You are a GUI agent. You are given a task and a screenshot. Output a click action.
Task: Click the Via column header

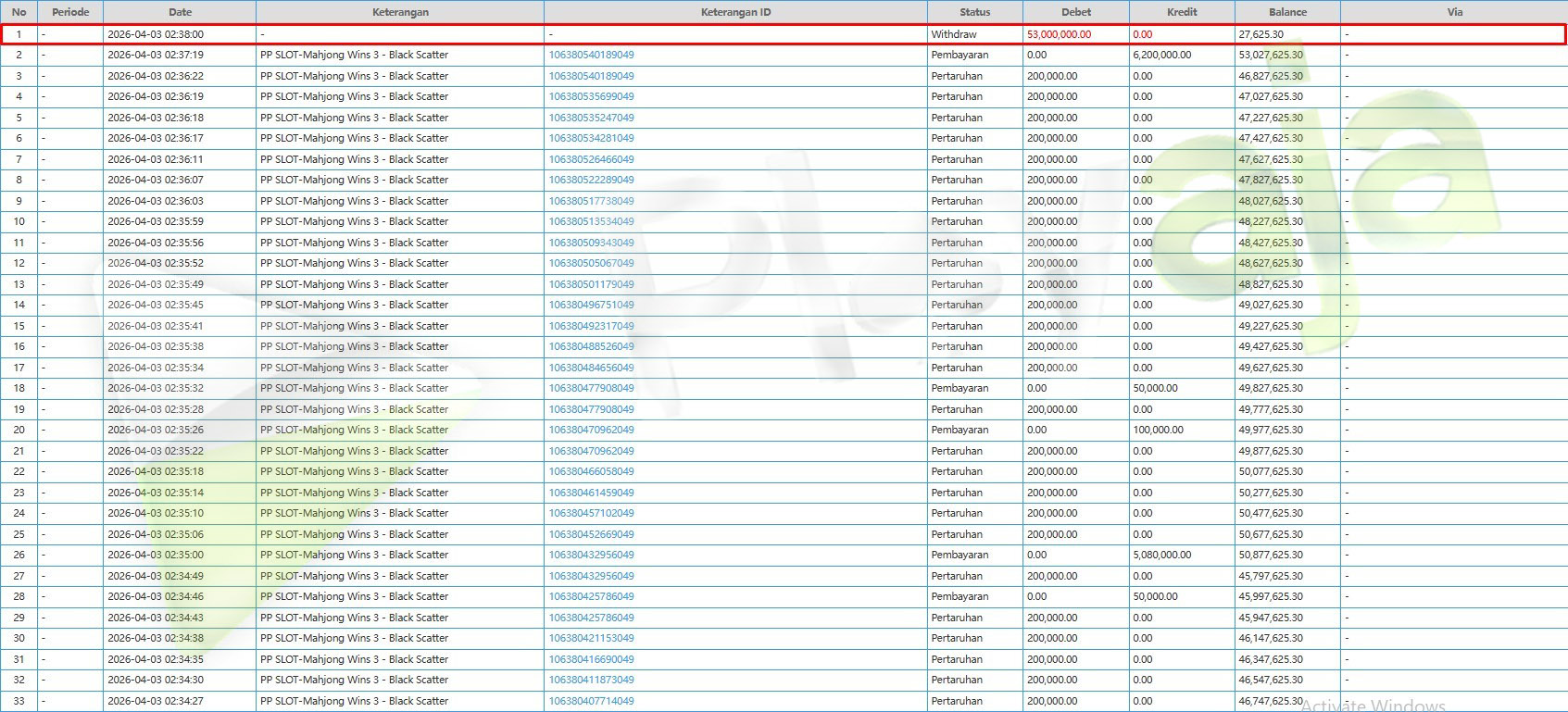point(1454,12)
